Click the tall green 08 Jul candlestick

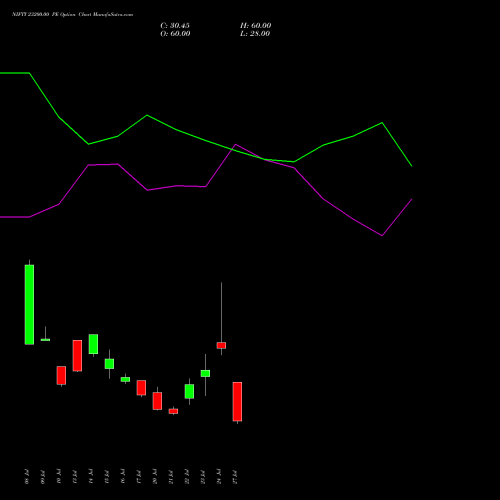pyautogui.click(x=29, y=304)
